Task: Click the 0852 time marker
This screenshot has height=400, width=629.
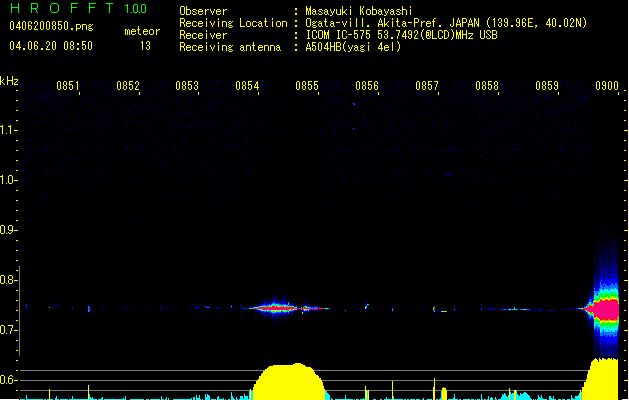Action: tap(128, 86)
